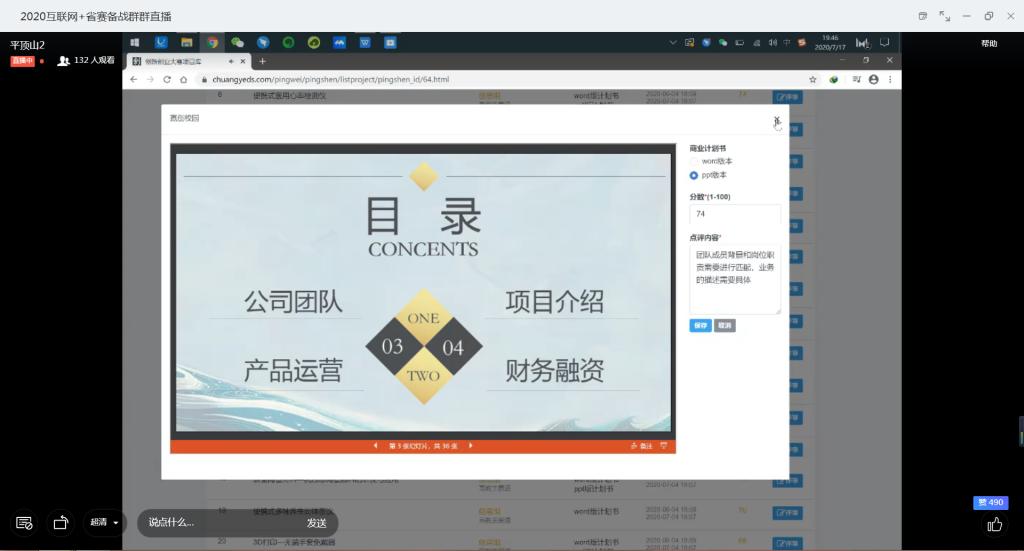Image resolution: width=1024 pixels, height=551 pixels.
Task: Click the thumbs-up like icon
Action: tap(995, 524)
